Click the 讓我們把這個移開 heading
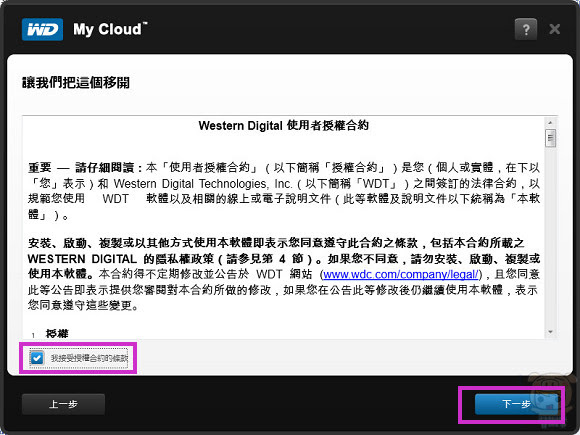 pos(76,82)
